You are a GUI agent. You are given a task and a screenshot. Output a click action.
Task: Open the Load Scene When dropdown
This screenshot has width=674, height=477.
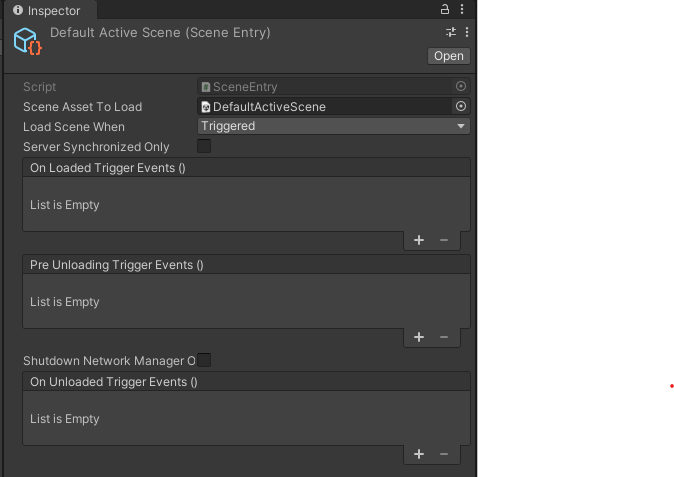(x=334, y=126)
